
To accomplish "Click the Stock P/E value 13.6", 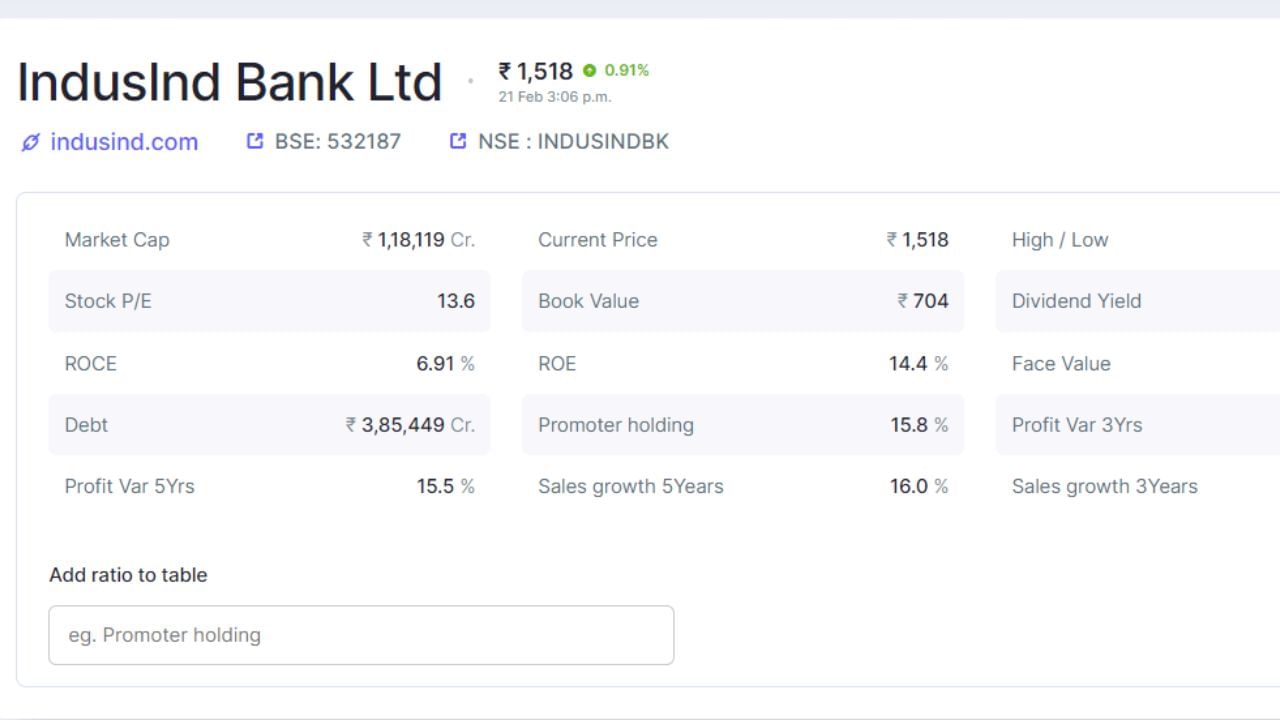I will (456, 301).
